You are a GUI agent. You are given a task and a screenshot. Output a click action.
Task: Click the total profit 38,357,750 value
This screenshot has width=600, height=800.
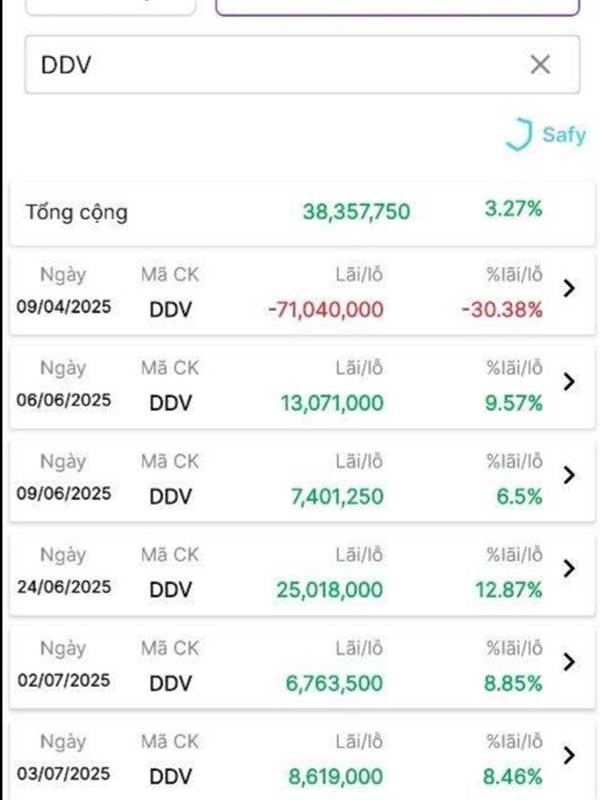pos(356,212)
